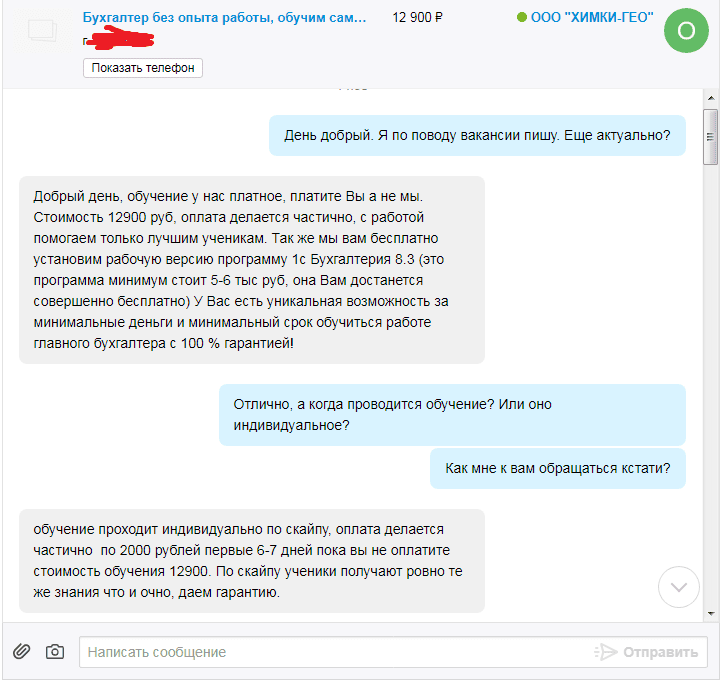Click the scrollbar down arrow
The image size is (720, 680).
[x=711, y=613]
